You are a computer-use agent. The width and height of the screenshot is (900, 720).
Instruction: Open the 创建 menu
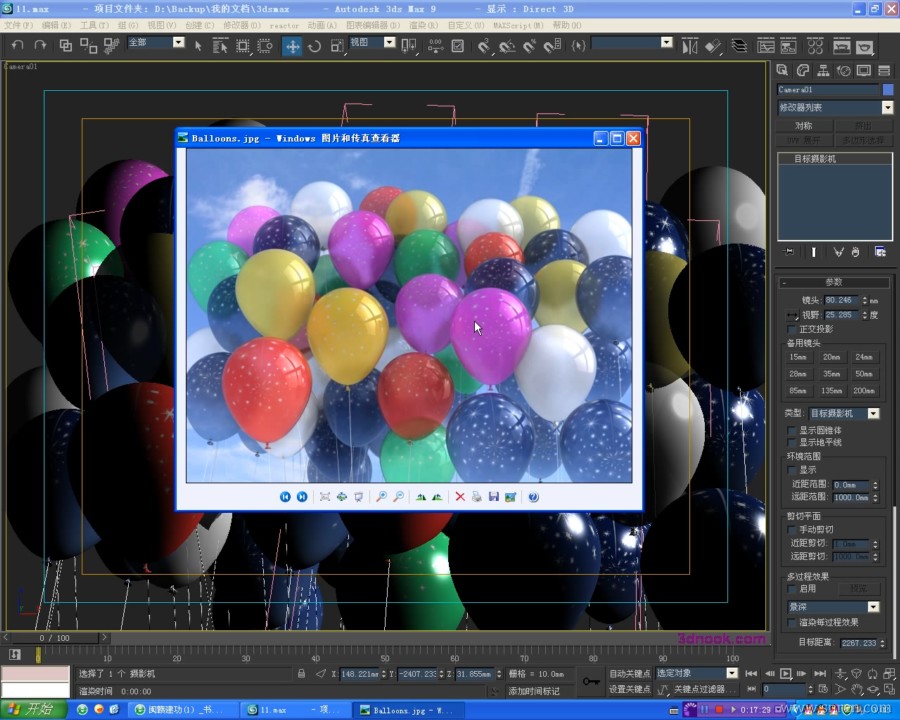[x=199, y=25]
